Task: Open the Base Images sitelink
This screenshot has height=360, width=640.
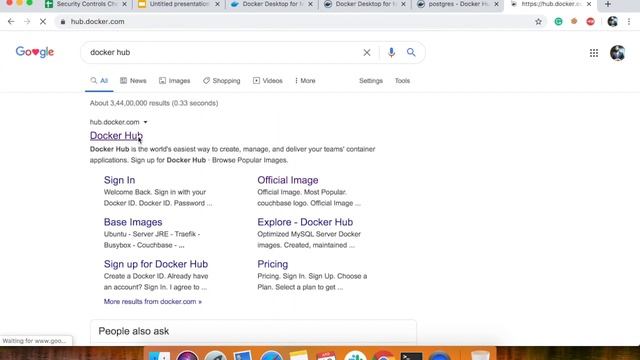Action: tap(133, 222)
